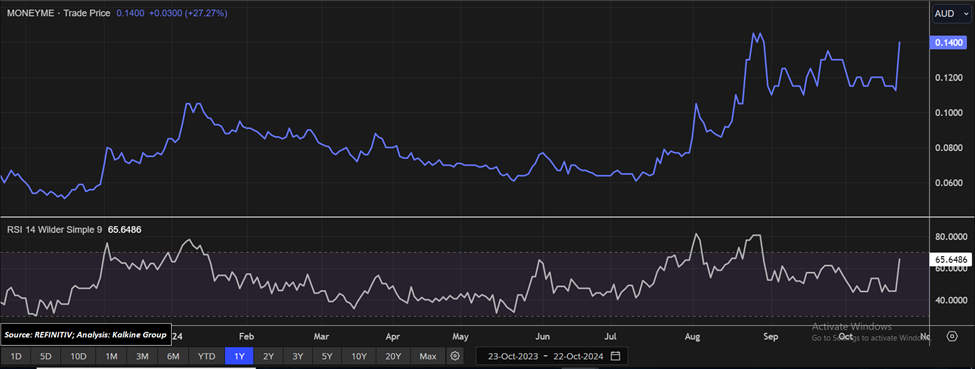The height and width of the screenshot is (369, 975).
Task: Select the 5D time range
Action: (46, 357)
